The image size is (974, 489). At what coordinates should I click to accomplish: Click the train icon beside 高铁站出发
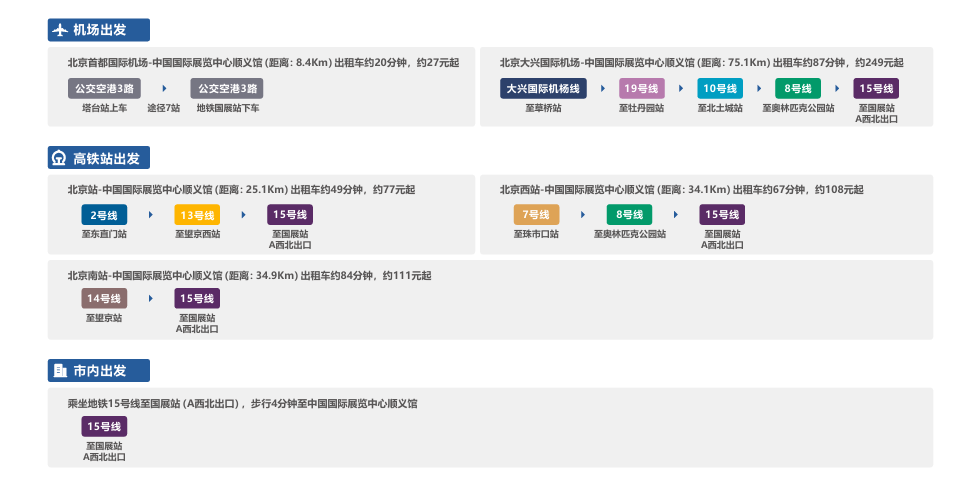coord(60,158)
